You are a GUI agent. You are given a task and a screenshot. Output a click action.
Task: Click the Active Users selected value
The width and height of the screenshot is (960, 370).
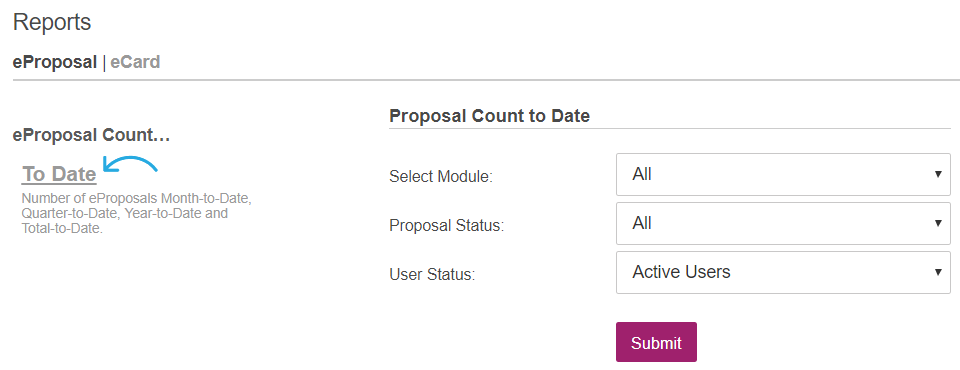coord(681,272)
